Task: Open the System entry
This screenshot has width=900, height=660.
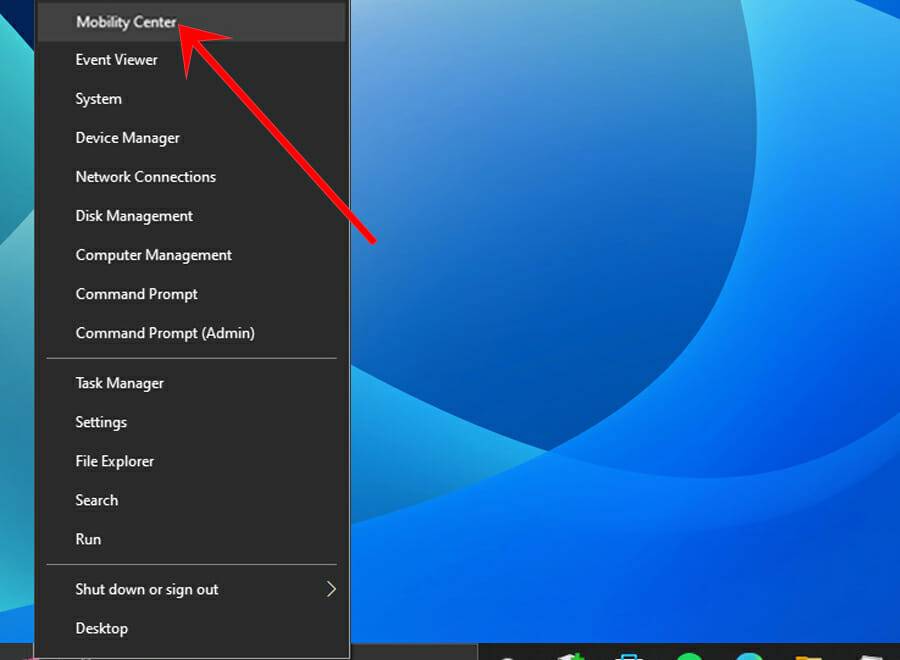Action: [x=98, y=99]
